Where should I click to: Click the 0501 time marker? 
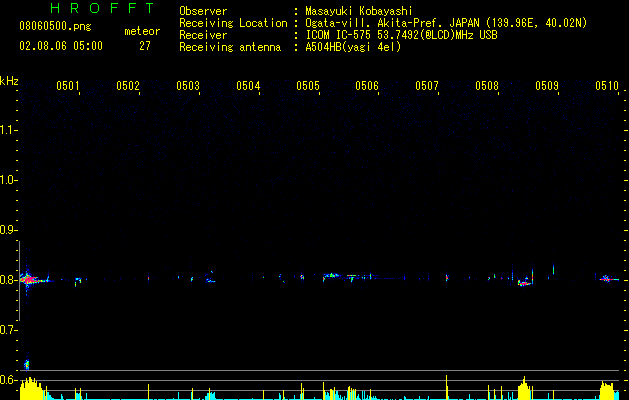68,85
